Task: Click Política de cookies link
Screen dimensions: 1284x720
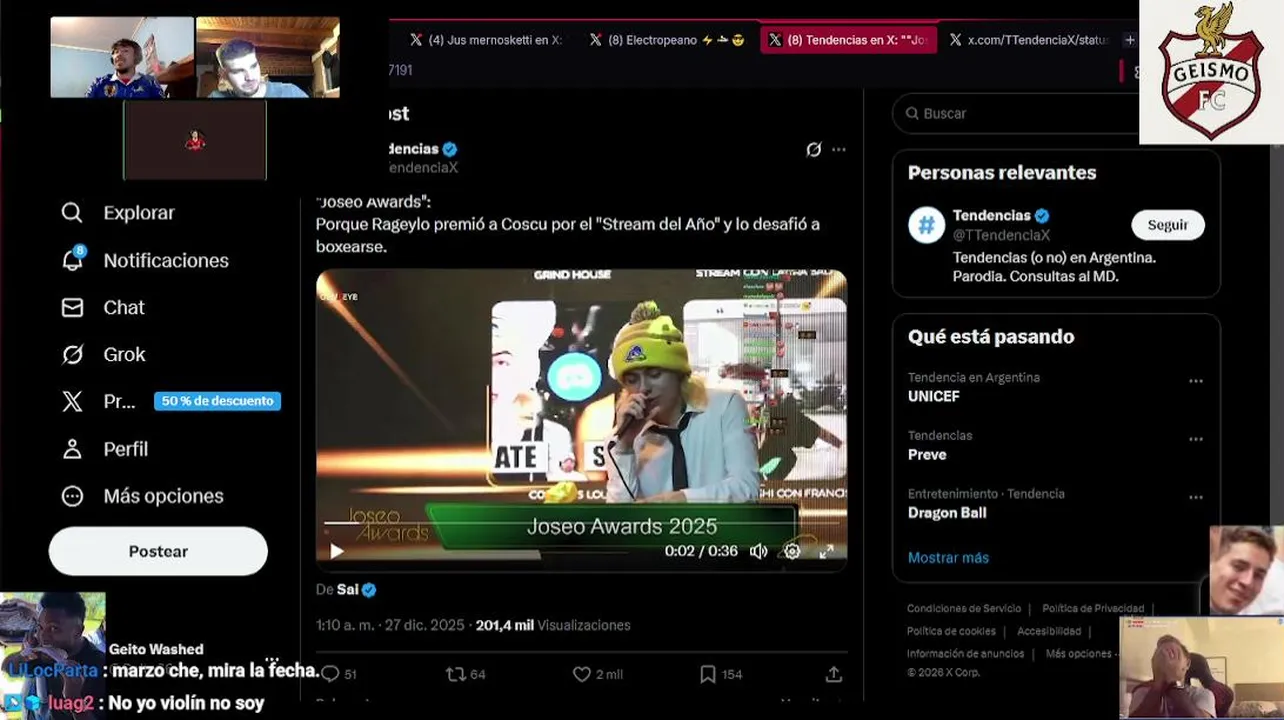Action: click(x=951, y=631)
